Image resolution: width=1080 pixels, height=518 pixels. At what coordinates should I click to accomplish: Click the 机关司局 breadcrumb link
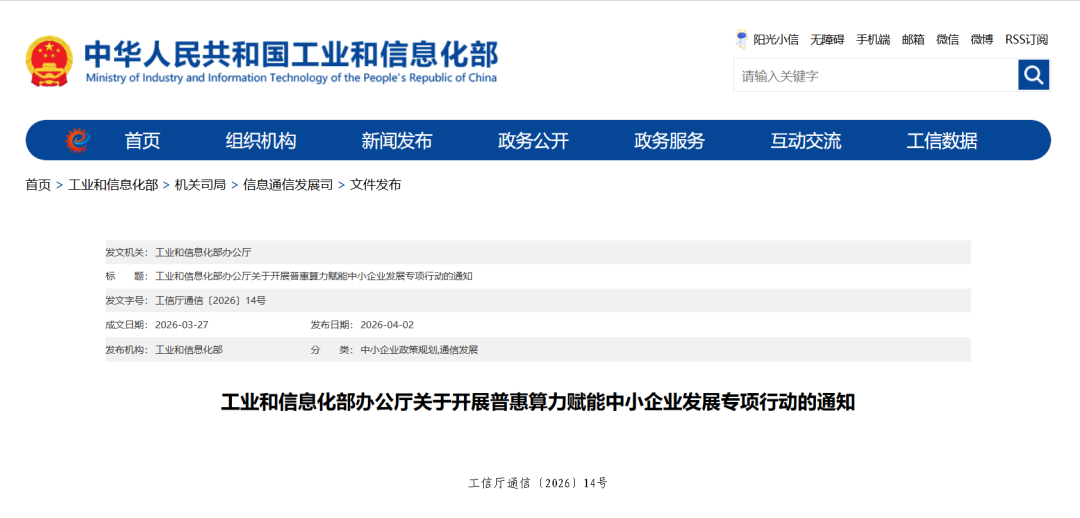(200, 185)
